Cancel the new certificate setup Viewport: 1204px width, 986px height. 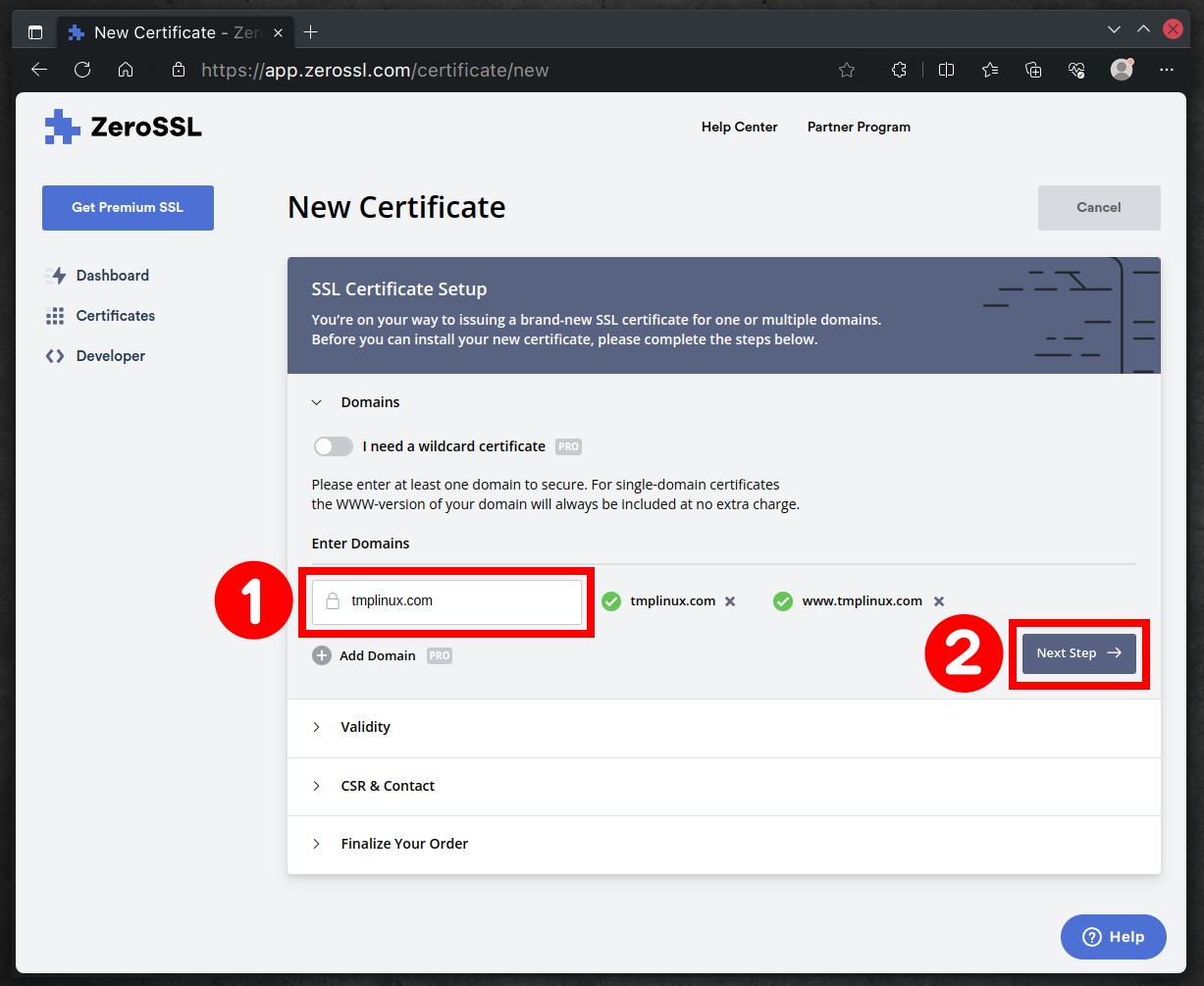[x=1099, y=208]
